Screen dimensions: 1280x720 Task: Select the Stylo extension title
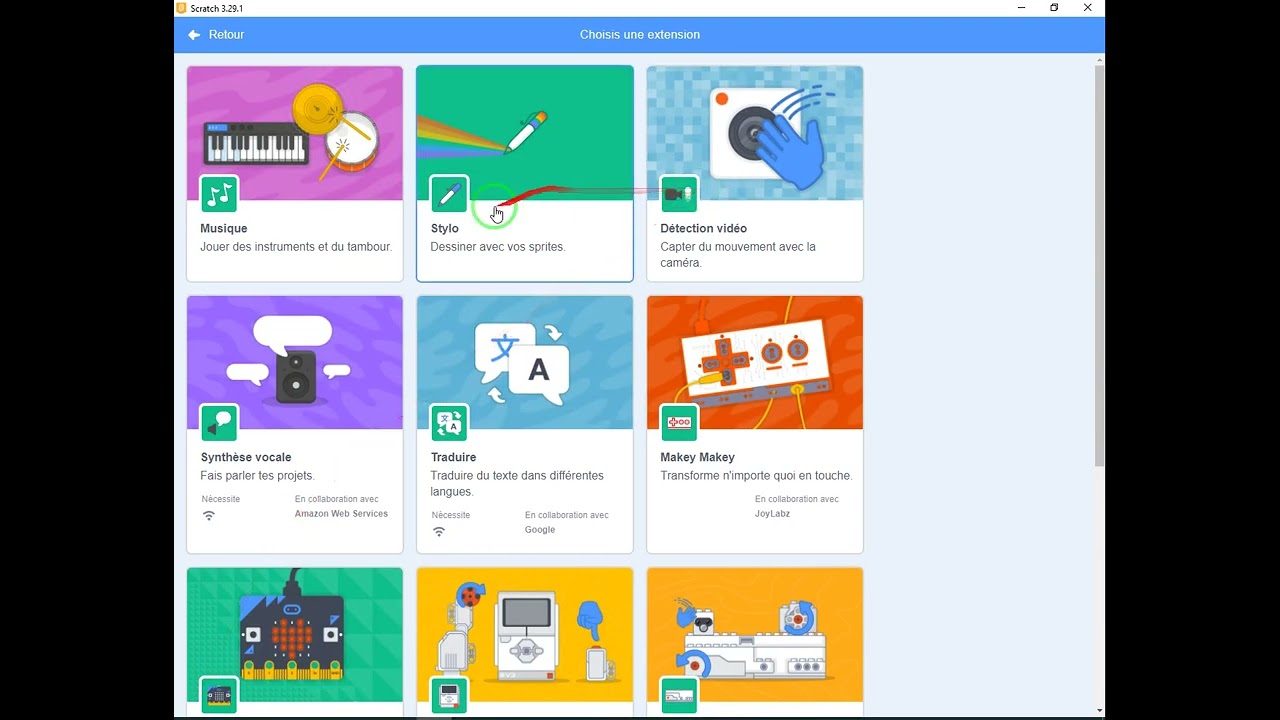[445, 229]
